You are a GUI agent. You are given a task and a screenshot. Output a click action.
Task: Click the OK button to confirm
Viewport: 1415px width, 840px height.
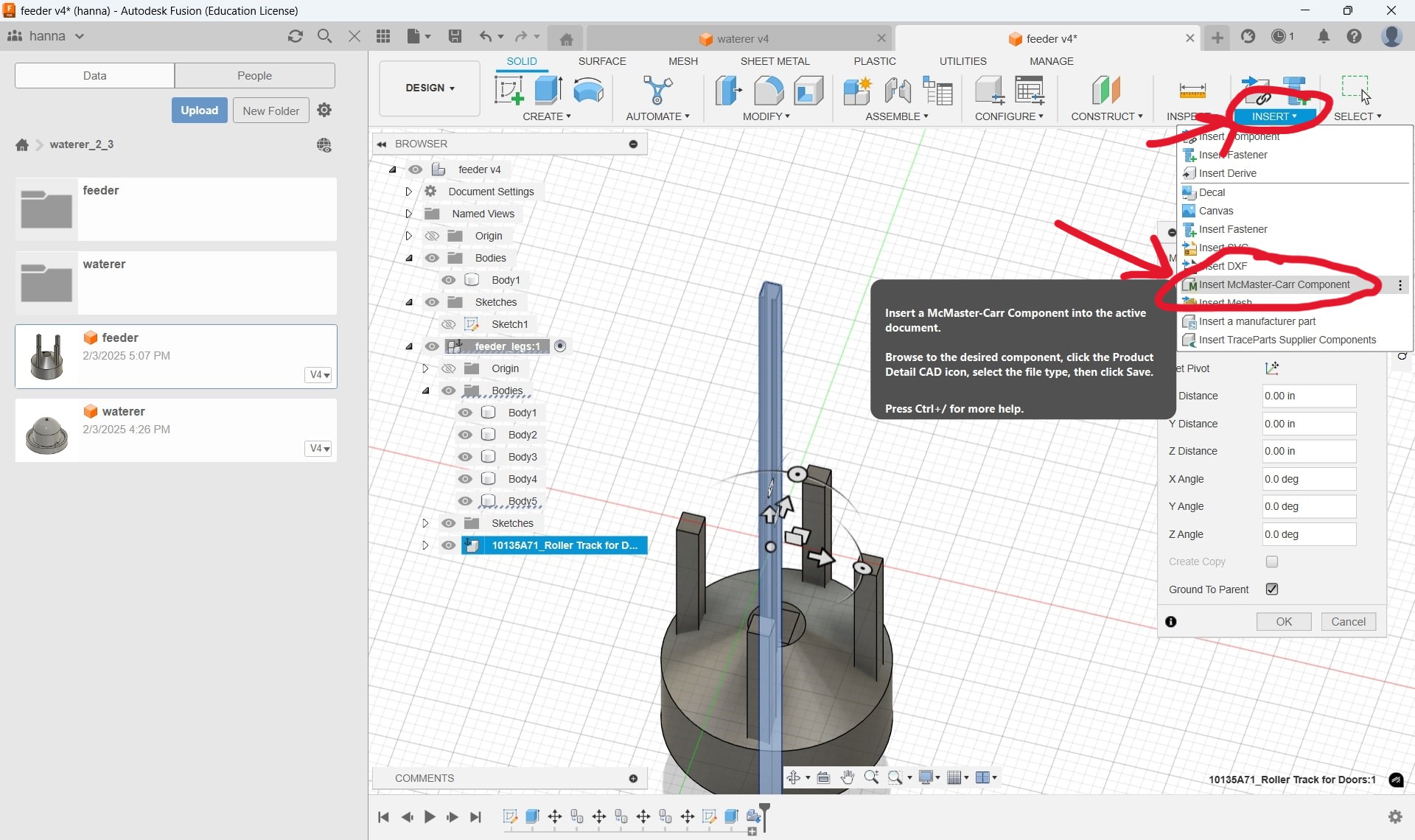[1284, 621]
